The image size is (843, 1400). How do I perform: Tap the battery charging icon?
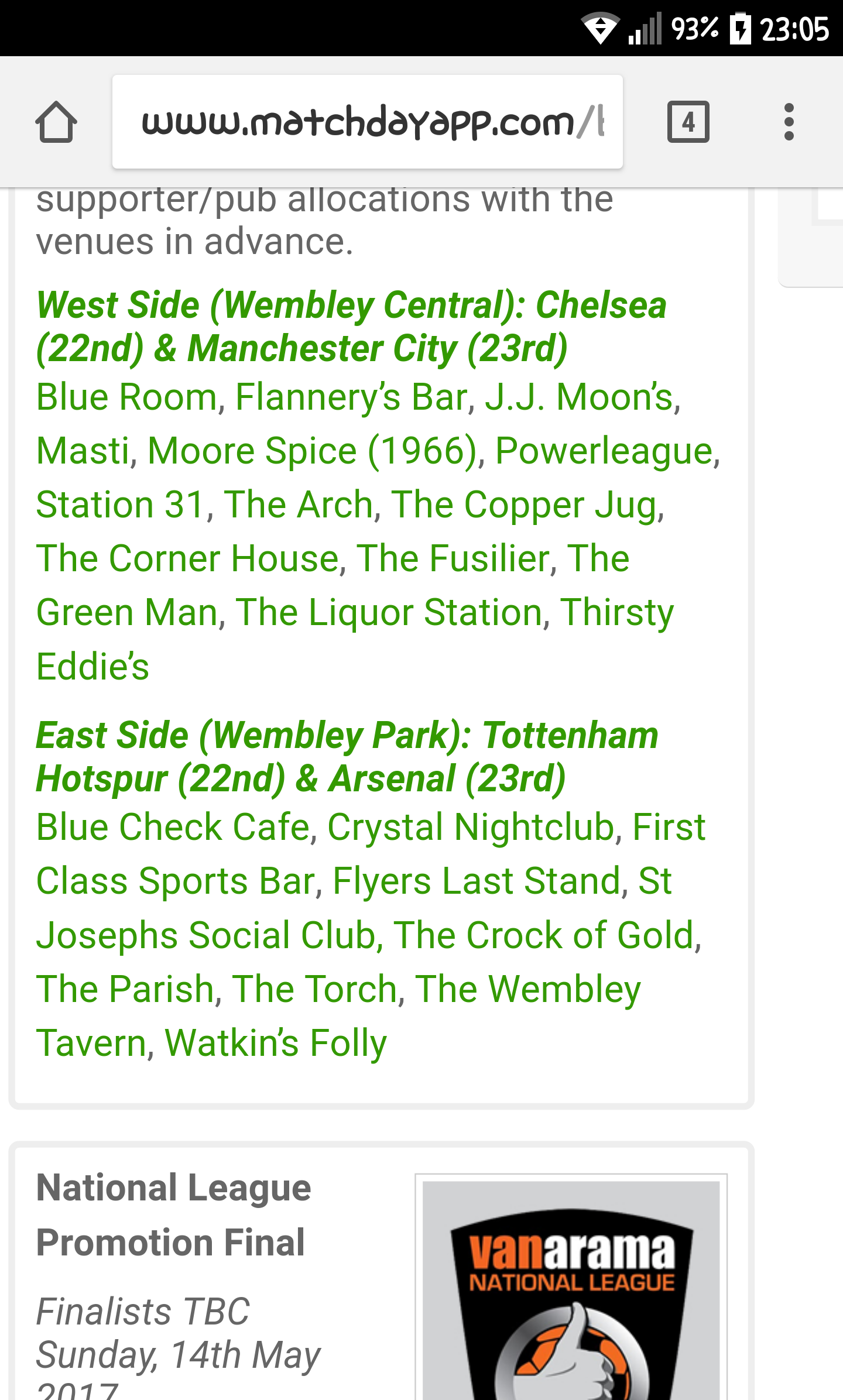pos(740,28)
